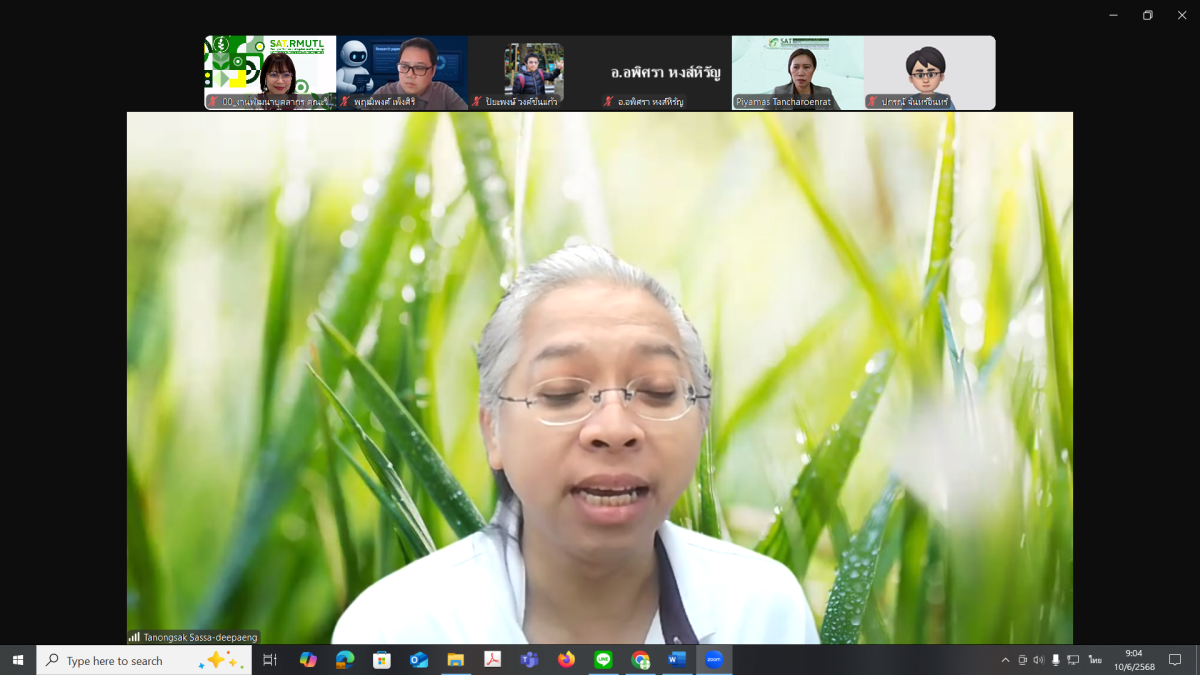This screenshot has width=1200, height=675.
Task: Open the notification center icon
Action: pos(1175,660)
